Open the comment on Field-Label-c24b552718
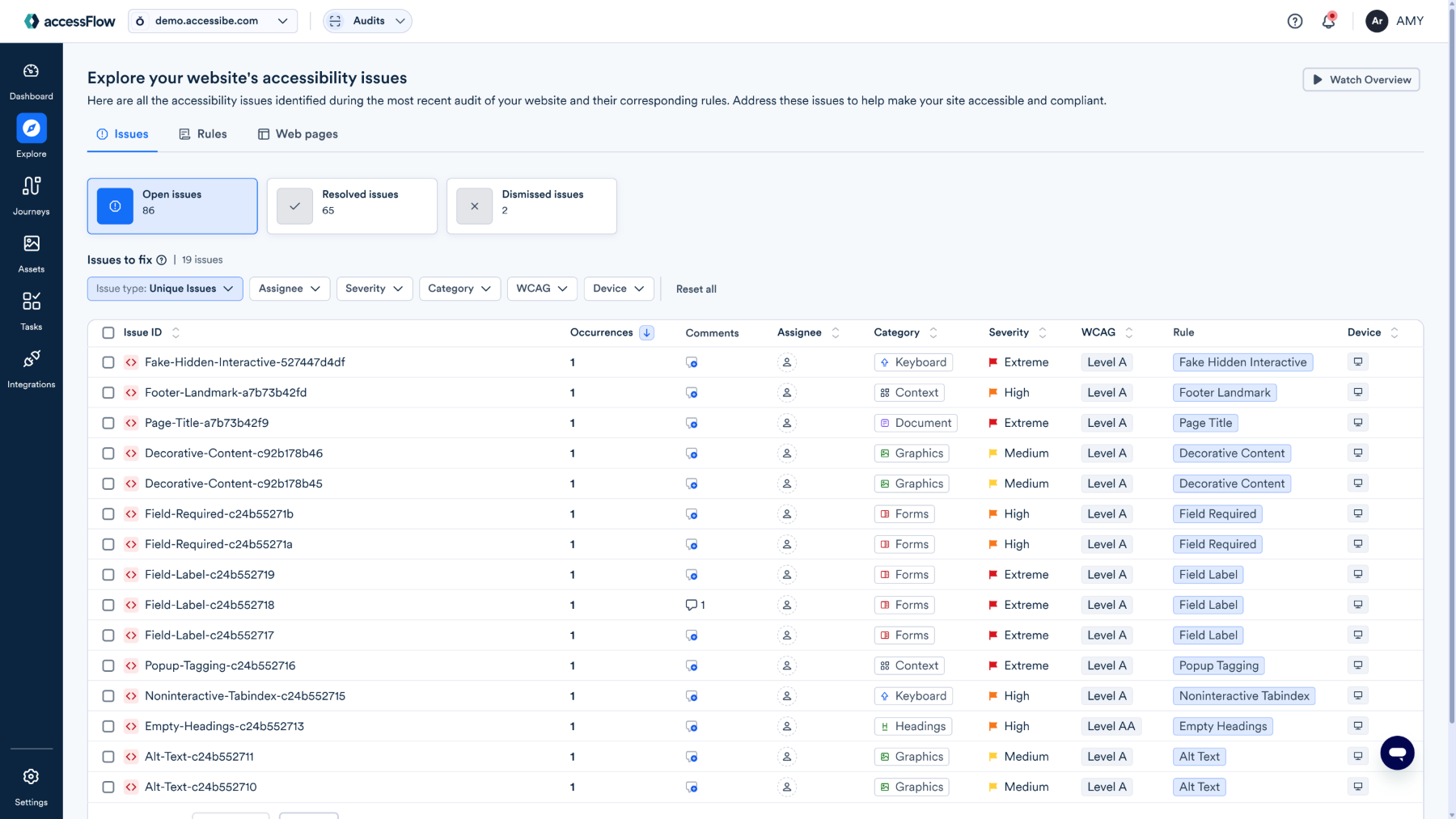 coord(695,605)
